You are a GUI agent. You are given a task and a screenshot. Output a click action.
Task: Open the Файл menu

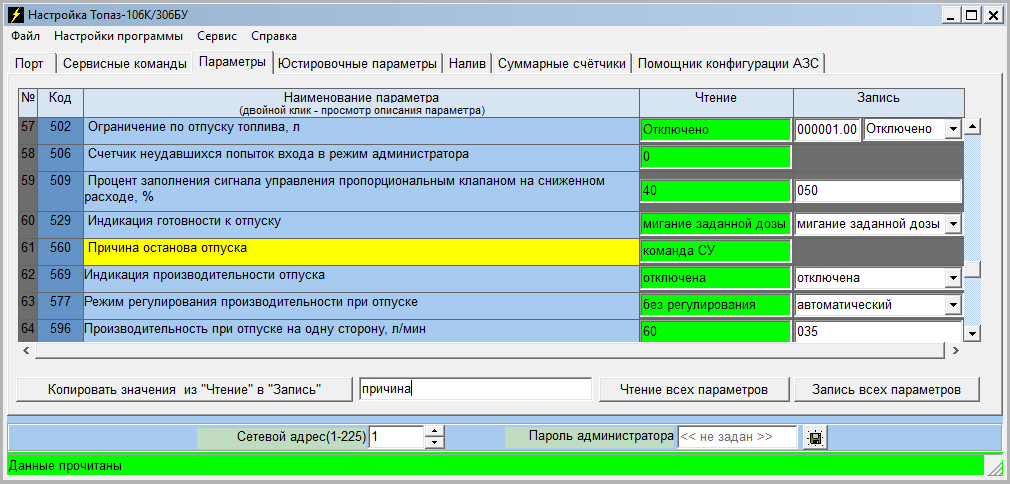[x=25, y=36]
